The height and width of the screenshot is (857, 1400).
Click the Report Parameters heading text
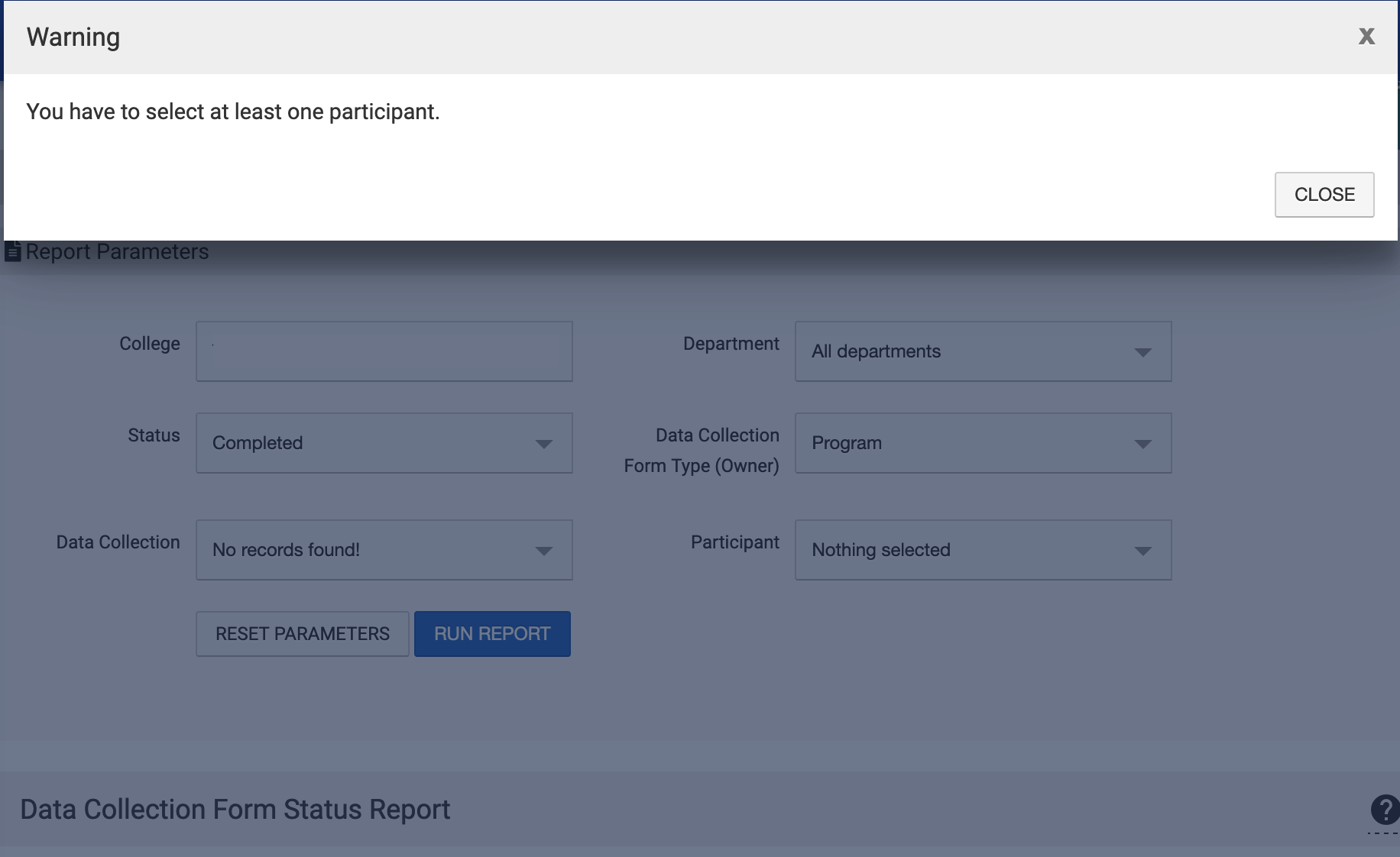(x=117, y=251)
